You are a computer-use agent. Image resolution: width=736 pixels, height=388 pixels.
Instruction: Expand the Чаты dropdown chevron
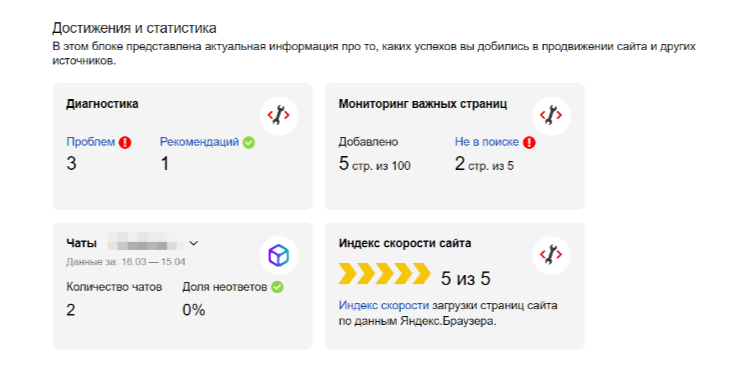pyautogui.click(x=193, y=243)
